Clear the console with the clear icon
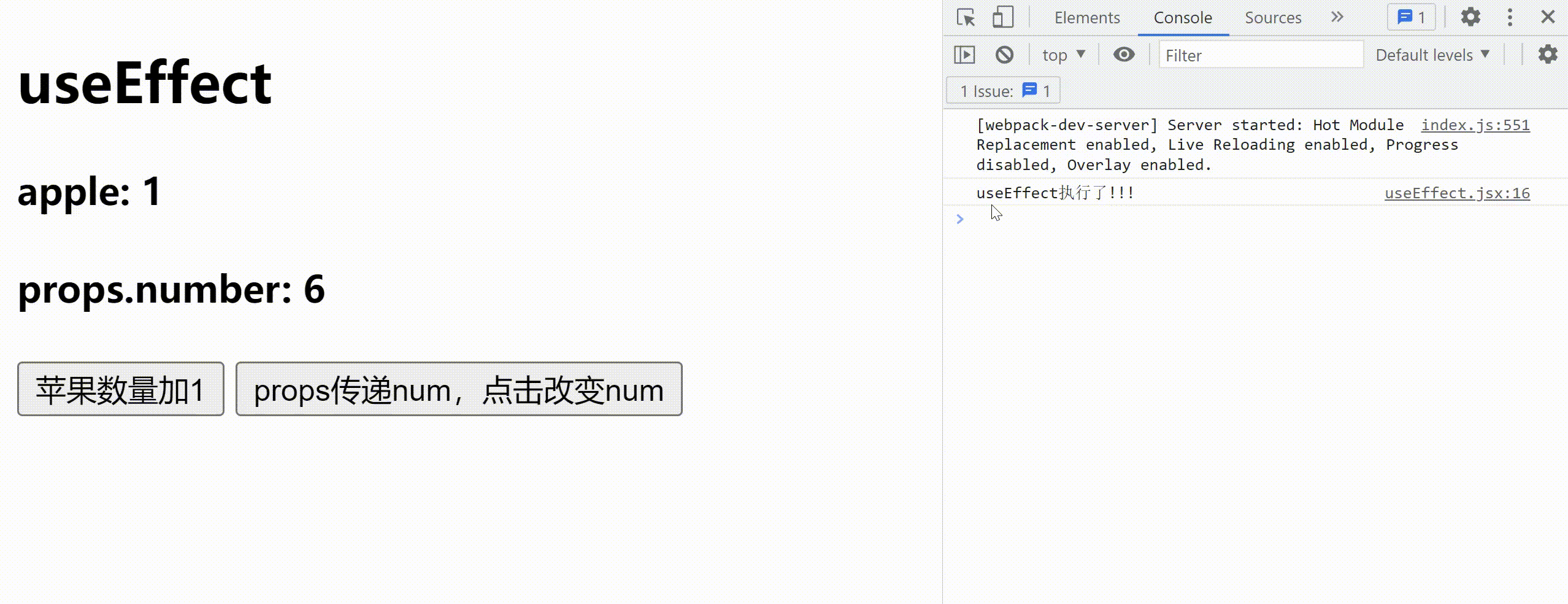Screen dimensions: 1568x604 [x=1004, y=55]
